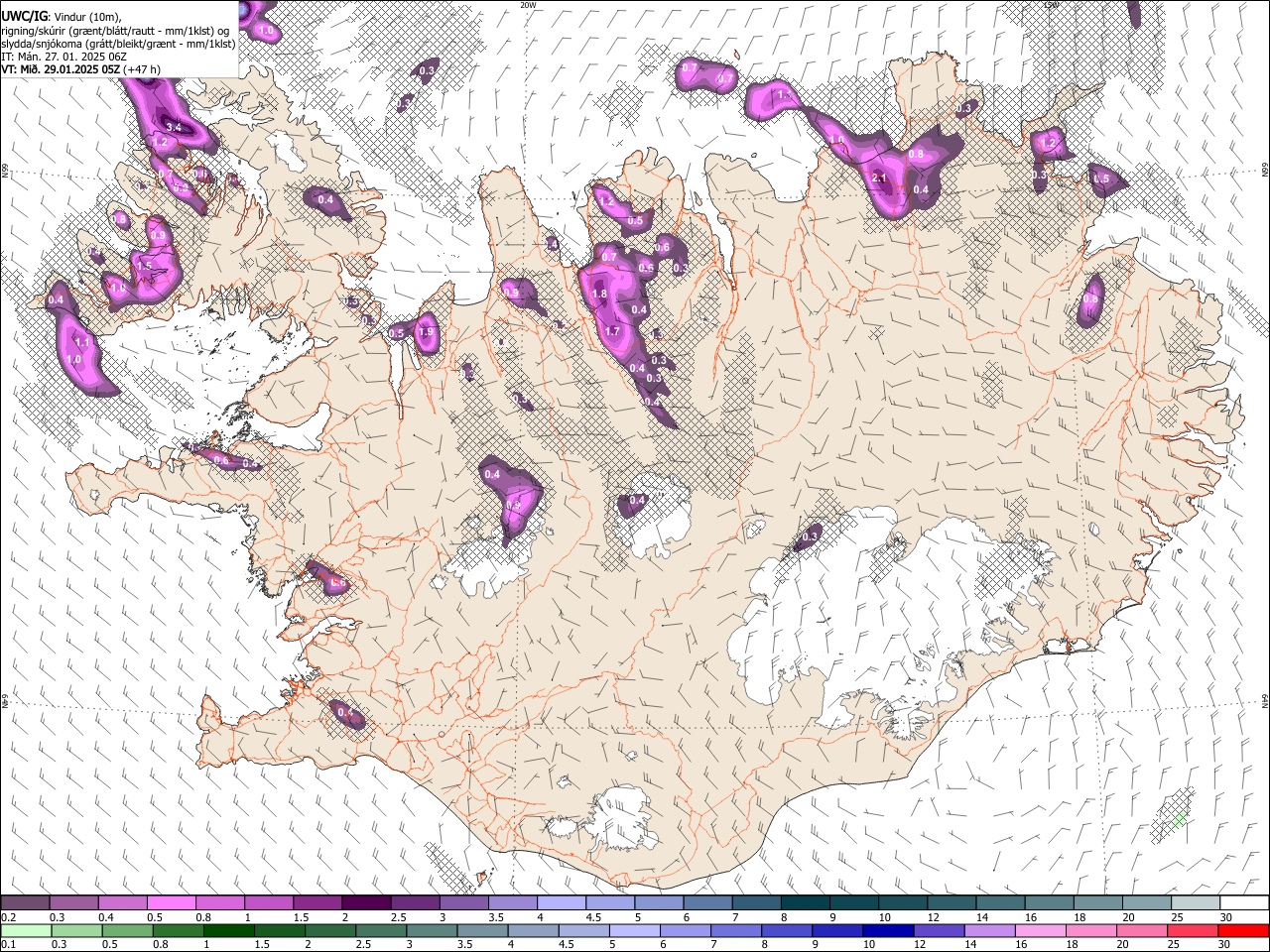The width and height of the screenshot is (1270, 952).
Task: Click the 0.2 label in the upper legend row
Action: pos(10,917)
